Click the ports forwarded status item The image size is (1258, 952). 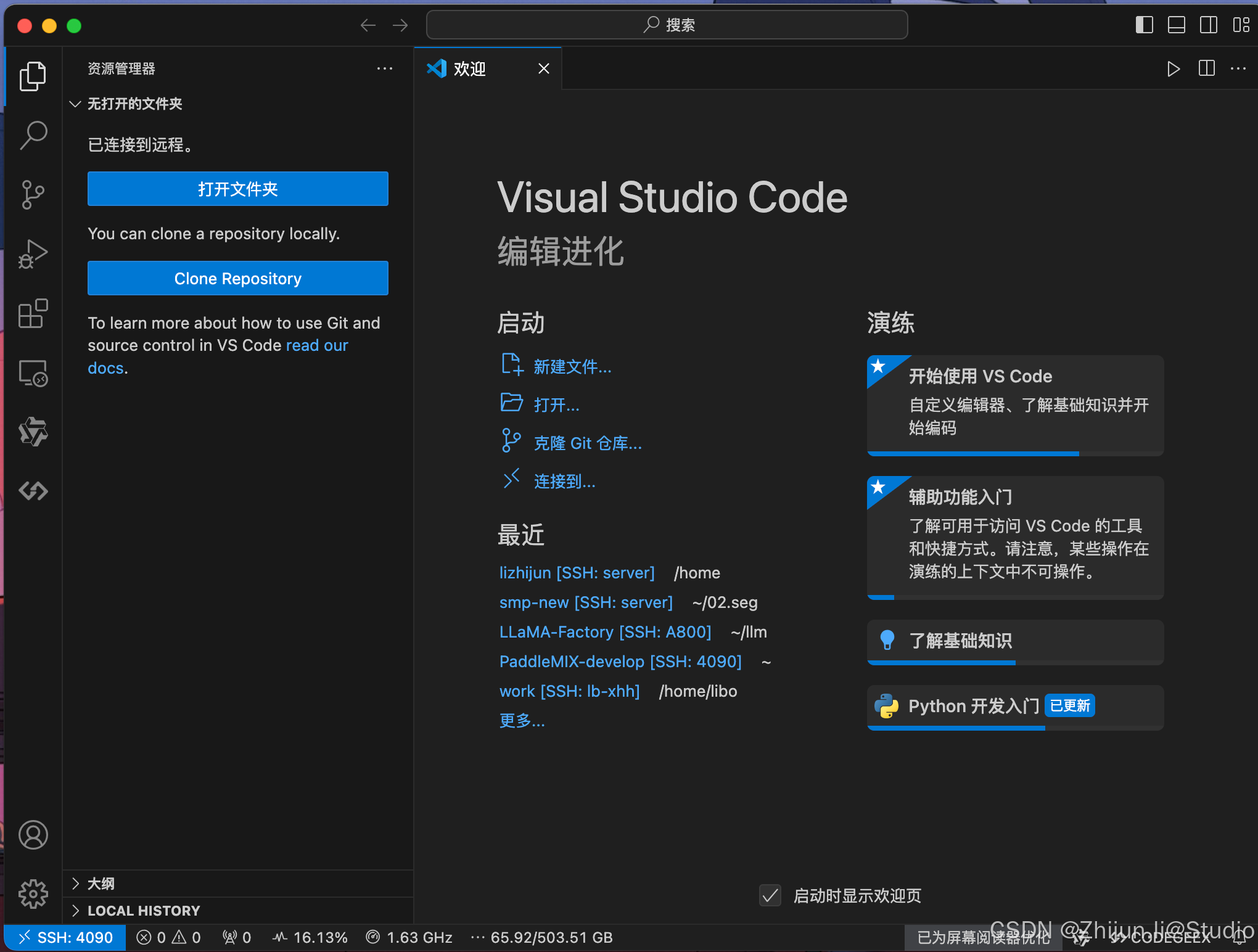click(x=237, y=938)
